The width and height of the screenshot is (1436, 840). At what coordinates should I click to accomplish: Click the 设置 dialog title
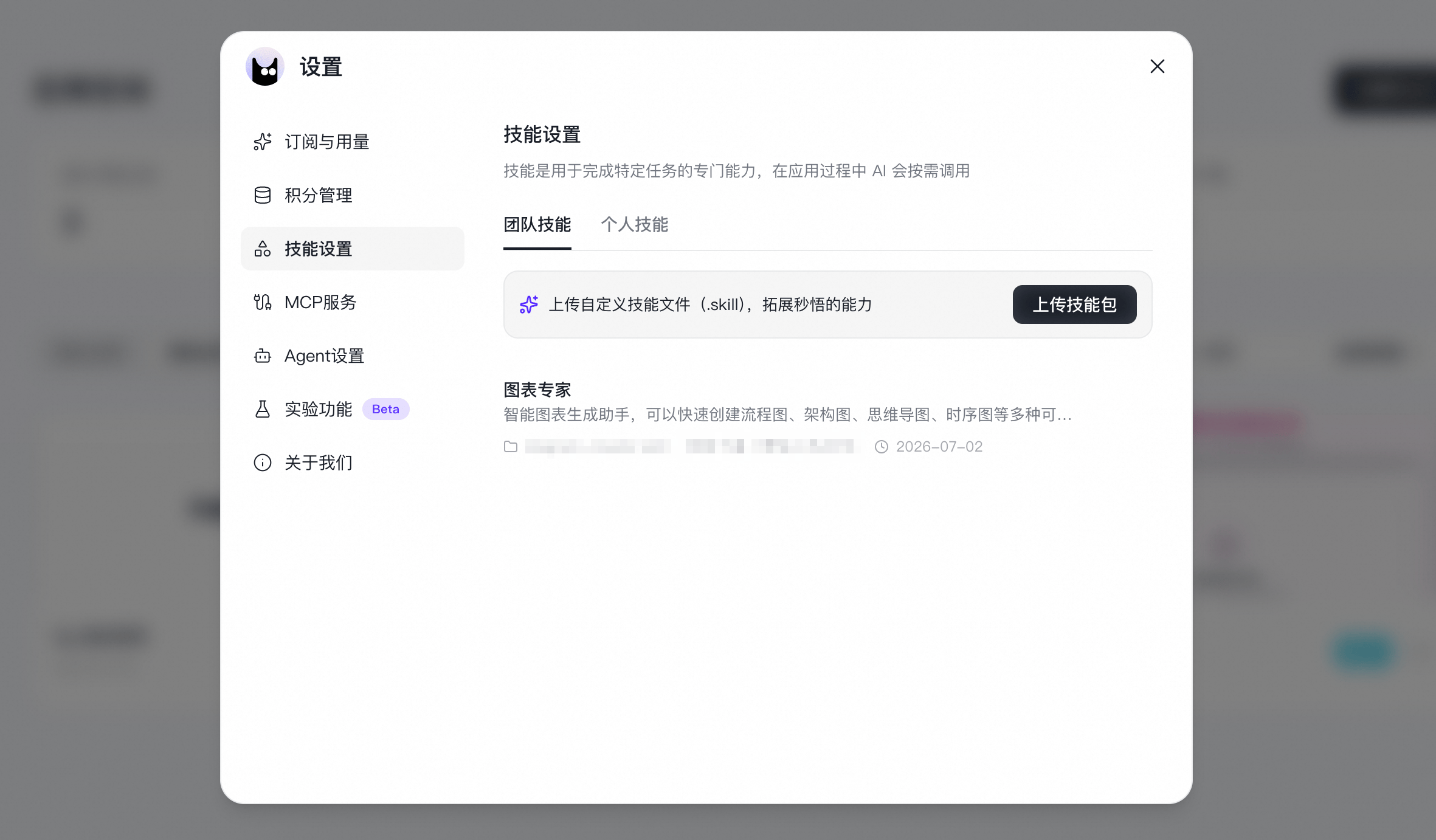click(x=321, y=67)
